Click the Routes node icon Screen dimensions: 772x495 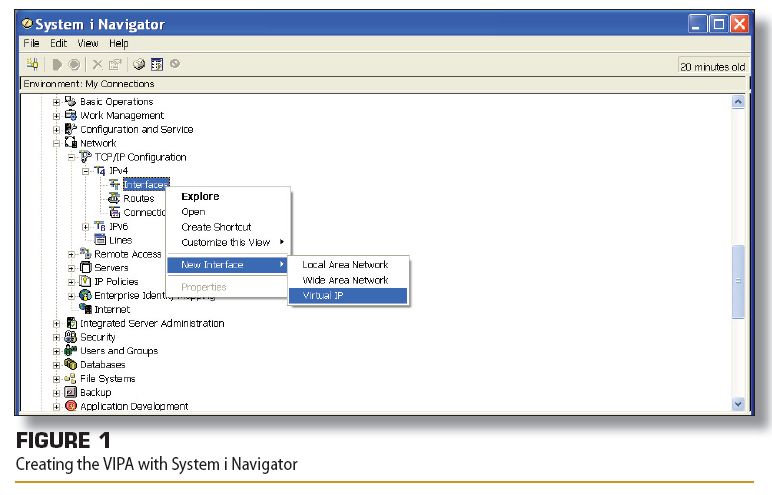[114, 198]
